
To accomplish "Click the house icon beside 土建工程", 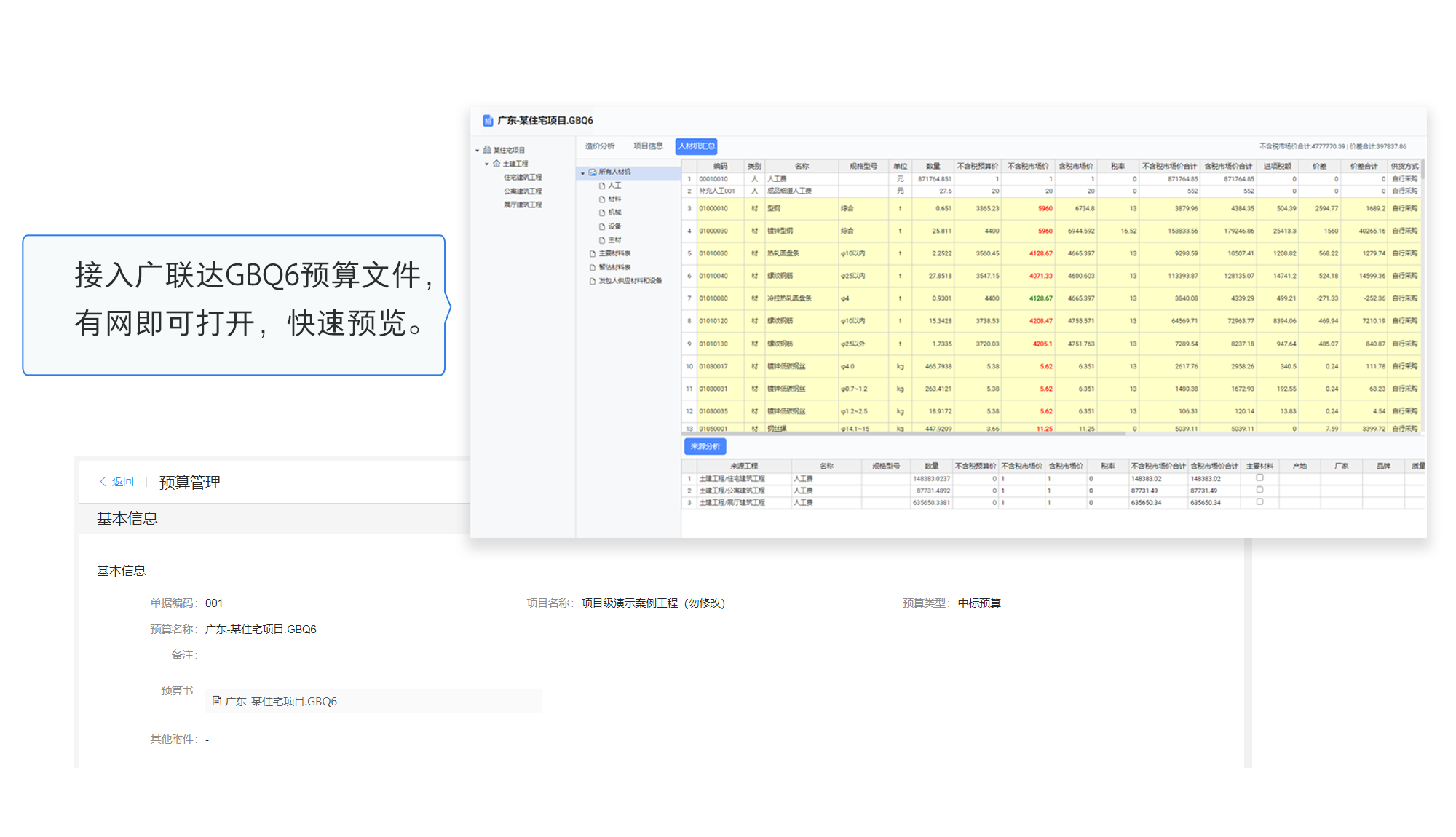I will (x=496, y=164).
